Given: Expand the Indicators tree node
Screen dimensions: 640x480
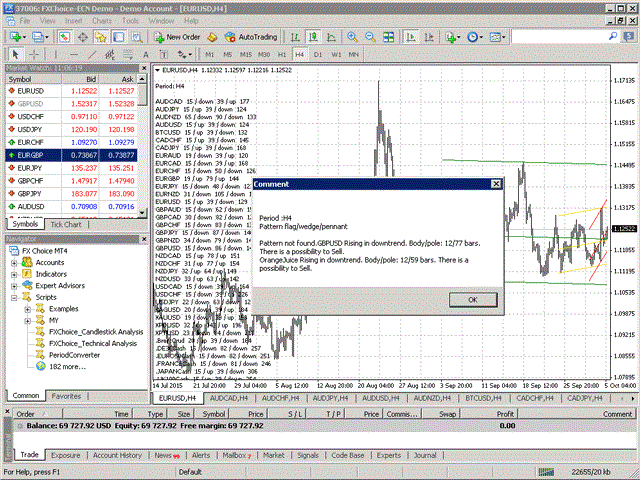Looking at the screenshot, I should pyautogui.click(x=14, y=274).
